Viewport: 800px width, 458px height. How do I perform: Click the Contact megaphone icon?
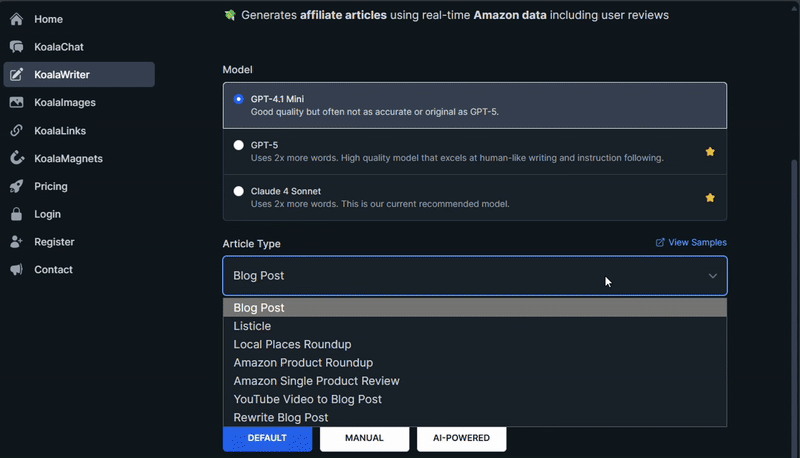point(16,270)
